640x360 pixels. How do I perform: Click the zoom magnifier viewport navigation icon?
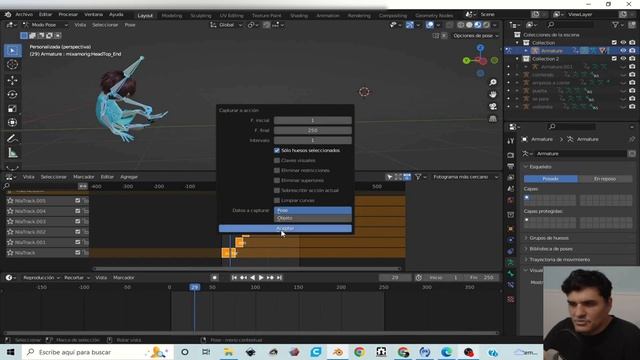(493, 82)
